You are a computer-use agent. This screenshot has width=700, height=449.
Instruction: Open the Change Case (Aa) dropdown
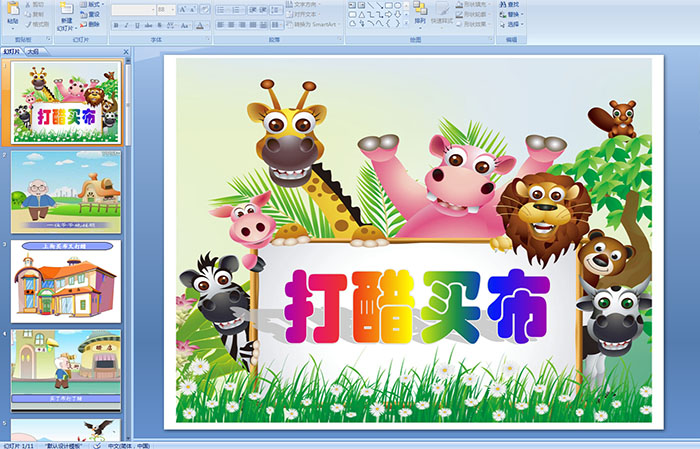tap(186, 25)
